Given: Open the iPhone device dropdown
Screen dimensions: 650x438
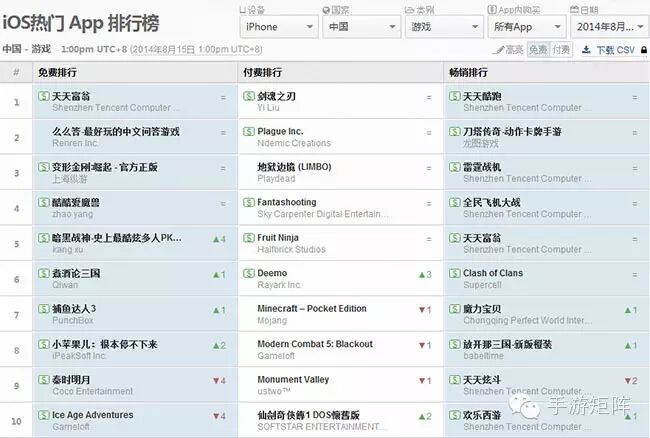Looking at the screenshot, I should click(x=279, y=27).
